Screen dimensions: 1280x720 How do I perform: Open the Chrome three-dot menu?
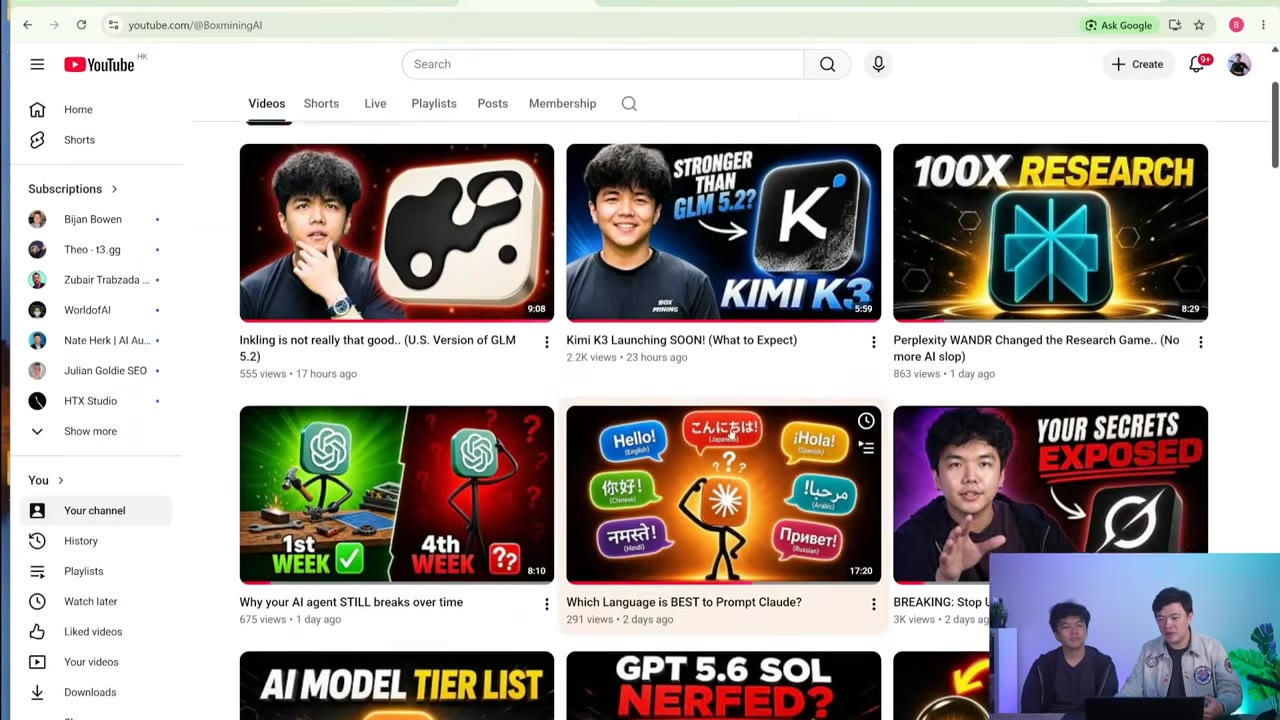click(x=1263, y=25)
